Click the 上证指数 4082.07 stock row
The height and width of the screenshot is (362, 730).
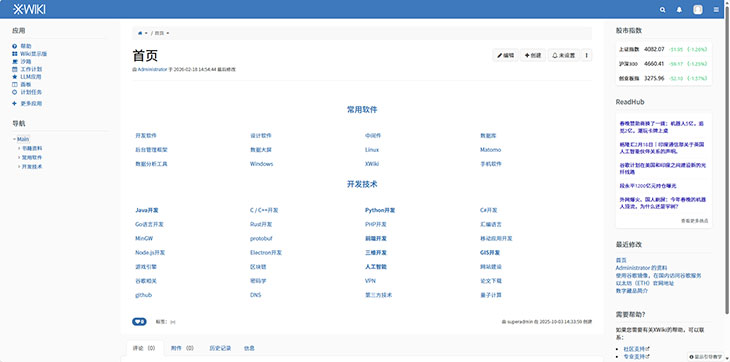pos(663,49)
